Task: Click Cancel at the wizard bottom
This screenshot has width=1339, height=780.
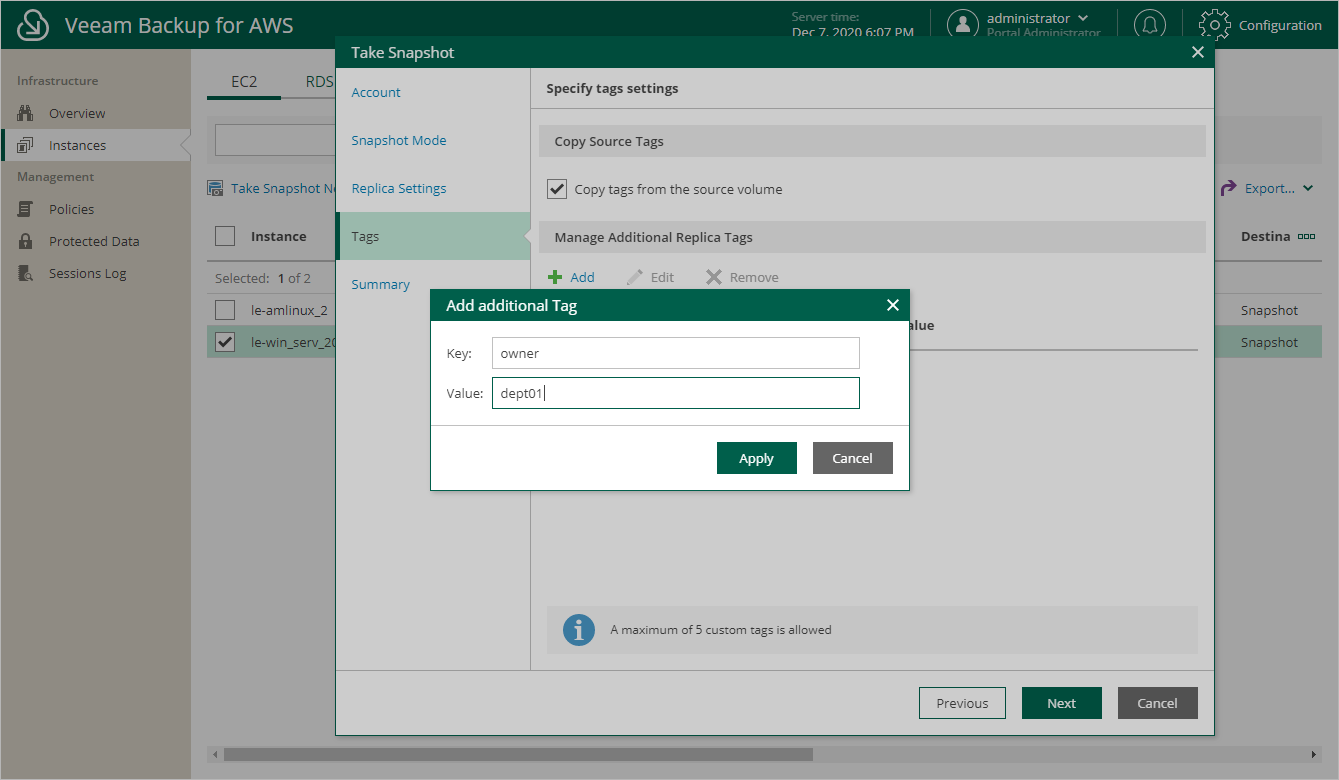Action: point(1158,703)
